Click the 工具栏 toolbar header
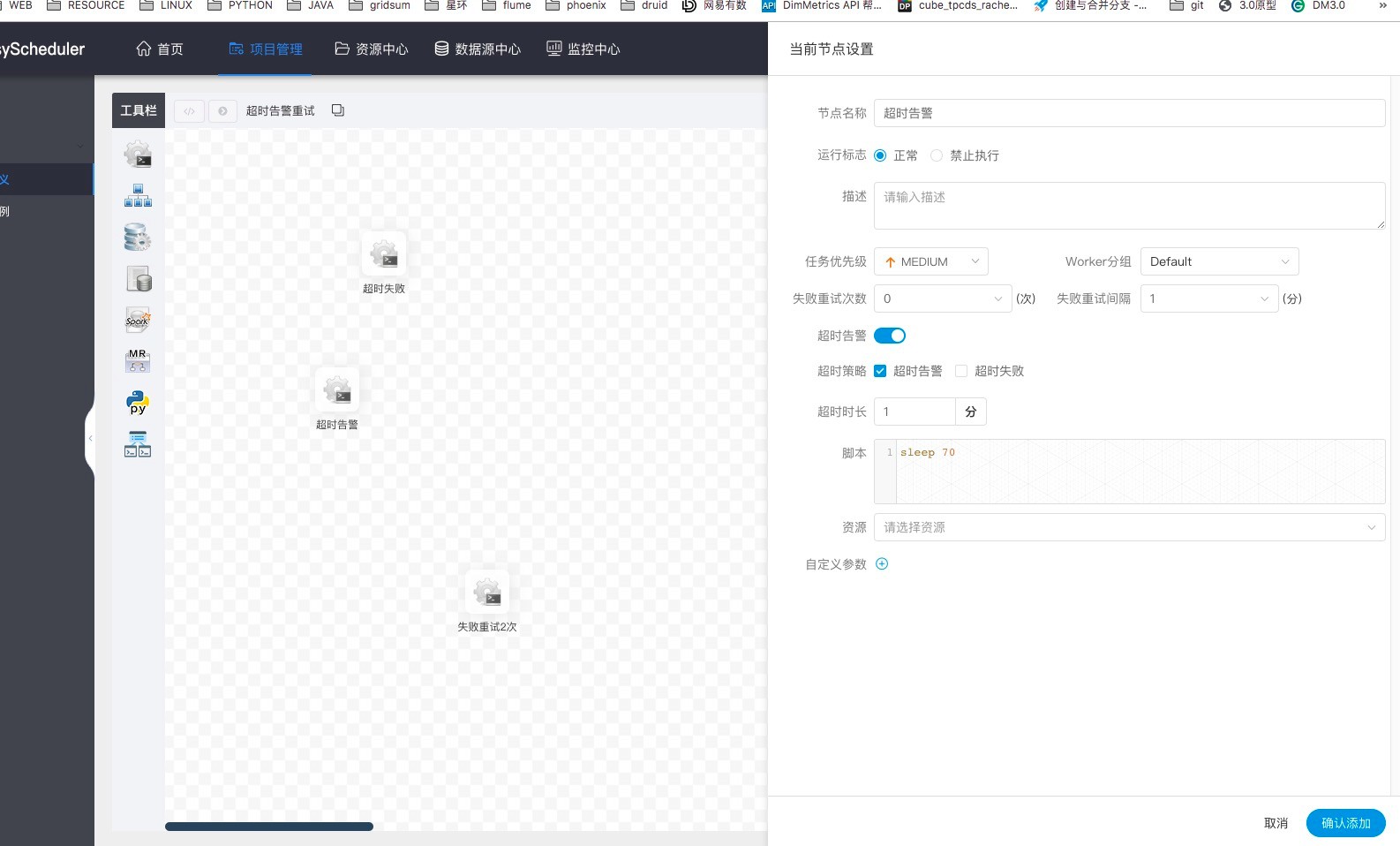 (x=139, y=110)
